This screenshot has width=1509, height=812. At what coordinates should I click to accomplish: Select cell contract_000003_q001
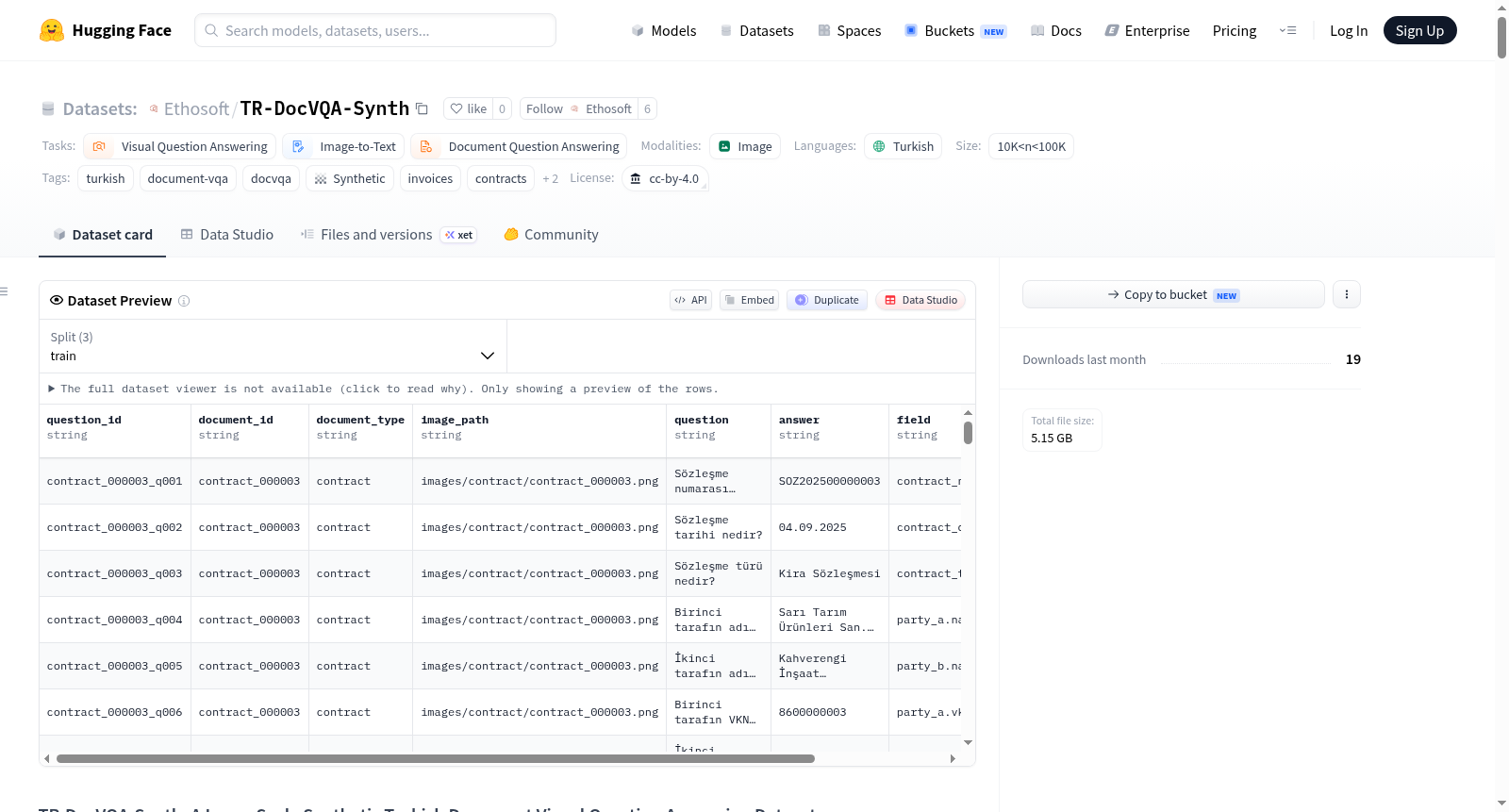click(115, 481)
